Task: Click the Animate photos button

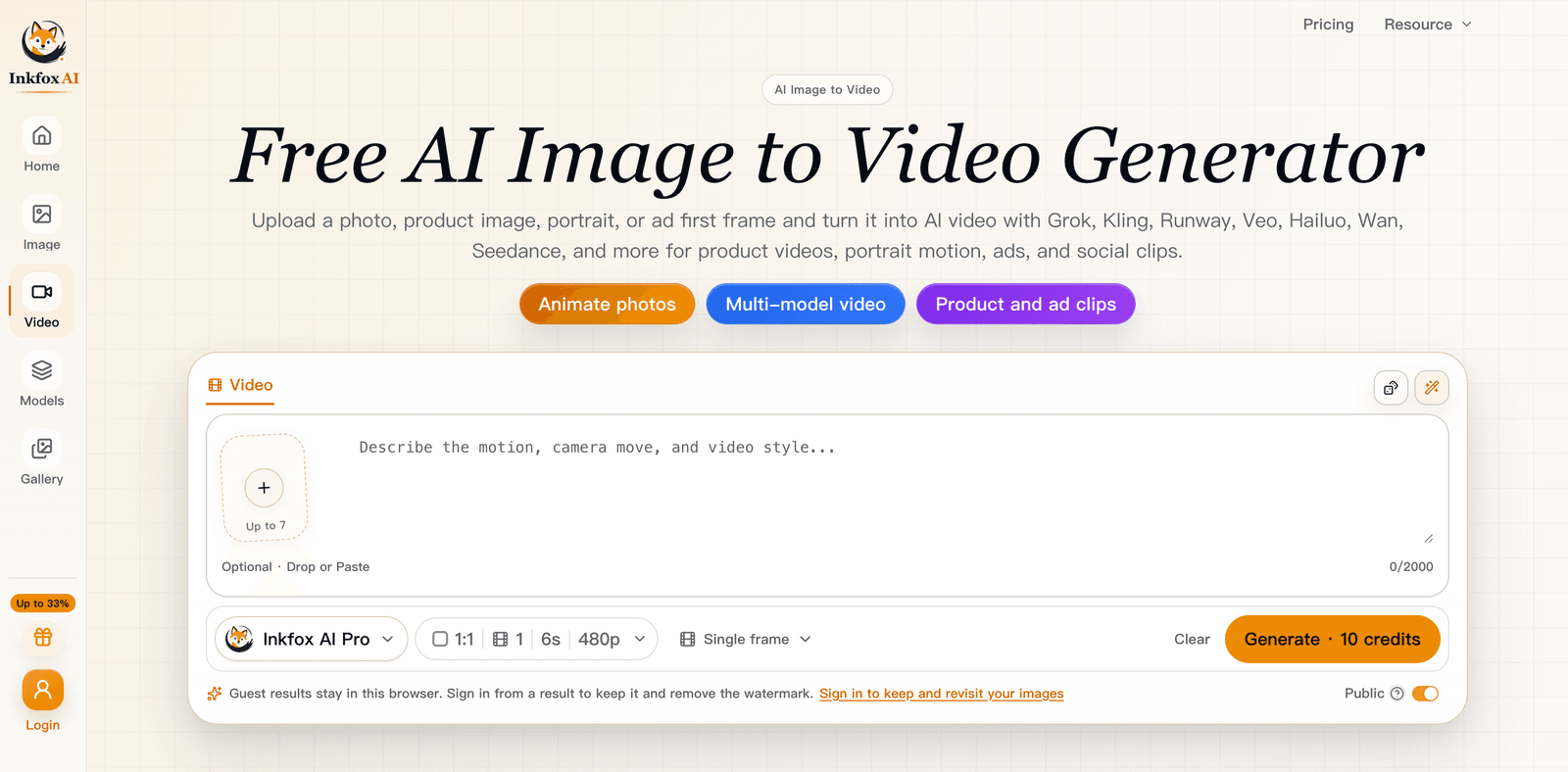Action: [607, 304]
